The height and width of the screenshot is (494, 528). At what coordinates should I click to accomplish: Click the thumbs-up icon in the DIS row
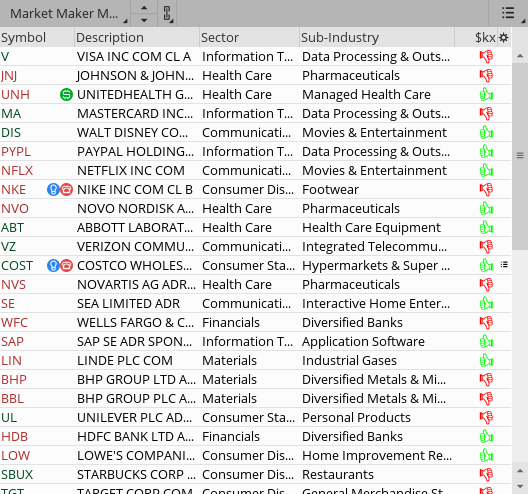(x=486, y=132)
